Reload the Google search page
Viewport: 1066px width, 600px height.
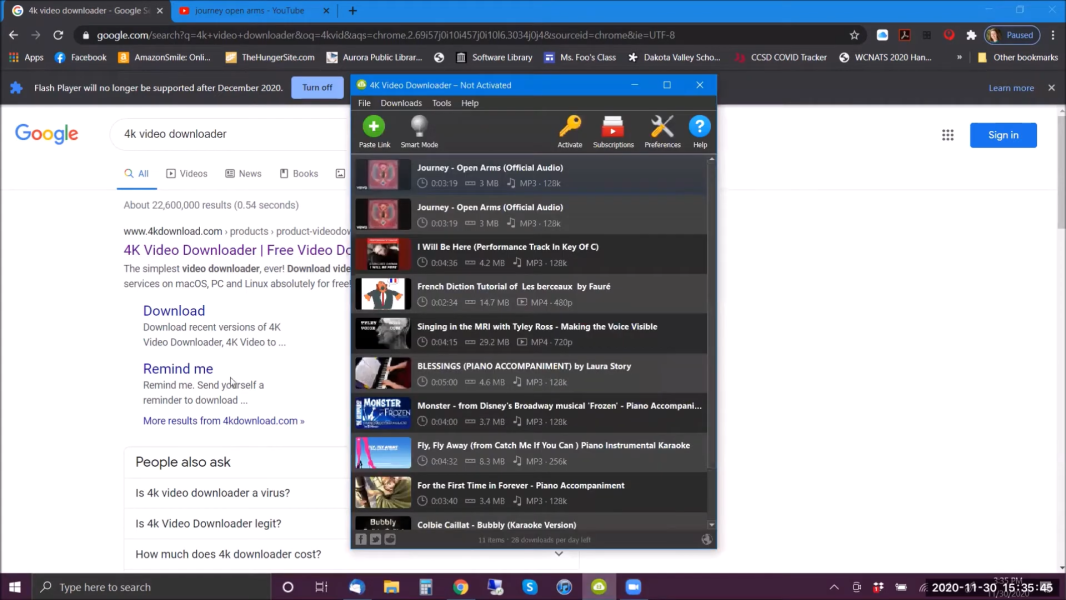pos(58,35)
